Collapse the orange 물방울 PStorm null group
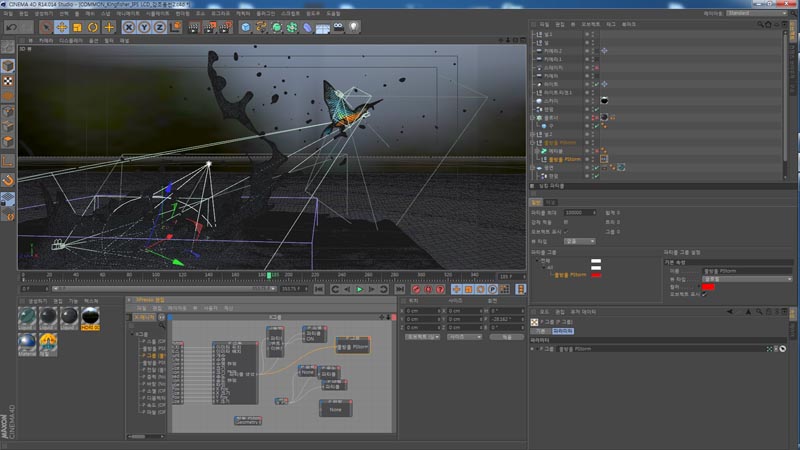Viewport: 800px width, 450px height. 533,142
